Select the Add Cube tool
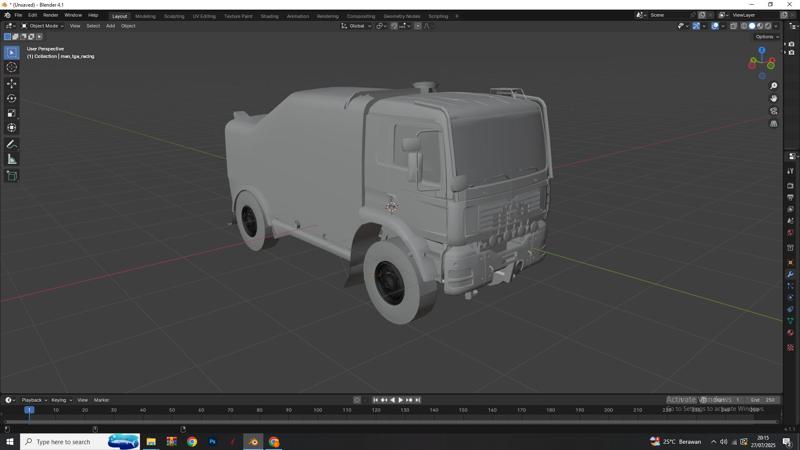Viewport: 800px width, 450px height. click(11, 176)
